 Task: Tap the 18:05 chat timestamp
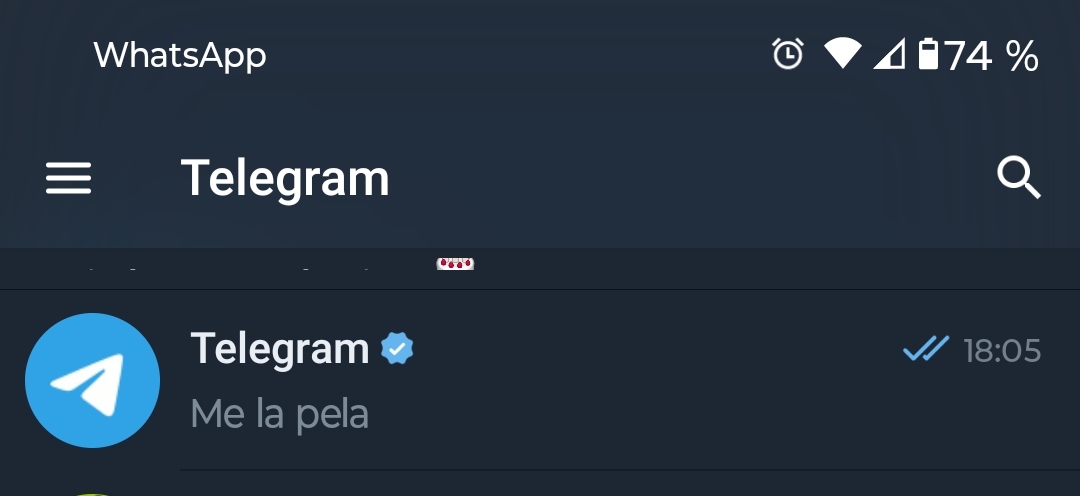pyautogui.click(x=1002, y=351)
